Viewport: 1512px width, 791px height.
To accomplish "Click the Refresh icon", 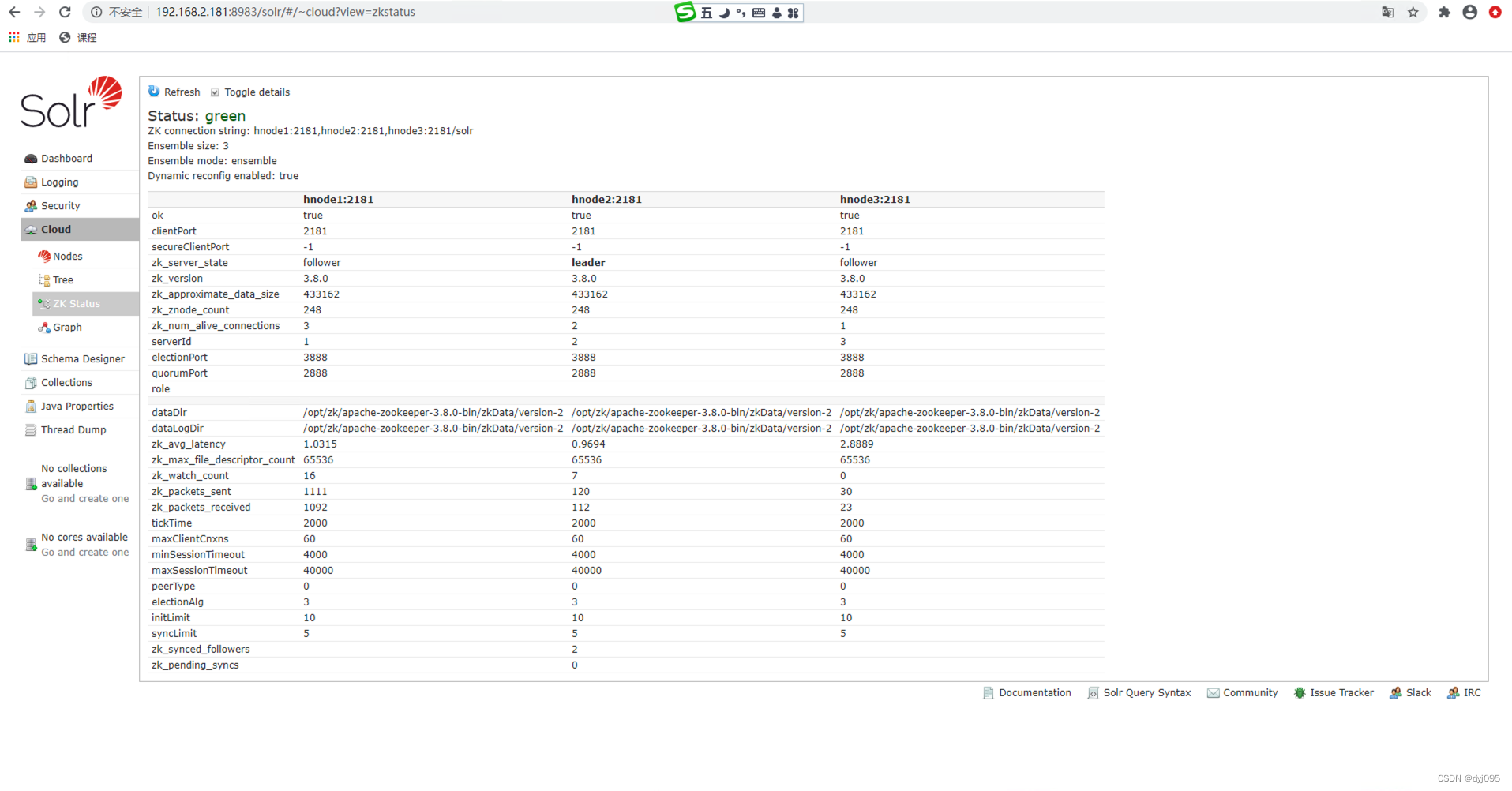I will (x=154, y=92).
